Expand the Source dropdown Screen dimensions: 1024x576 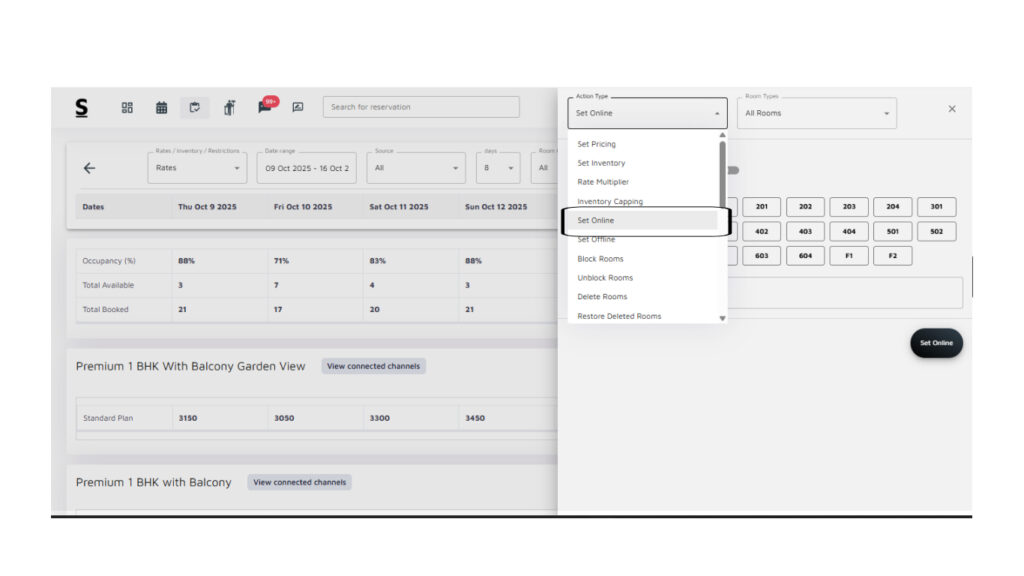click(x=415, y=168)
